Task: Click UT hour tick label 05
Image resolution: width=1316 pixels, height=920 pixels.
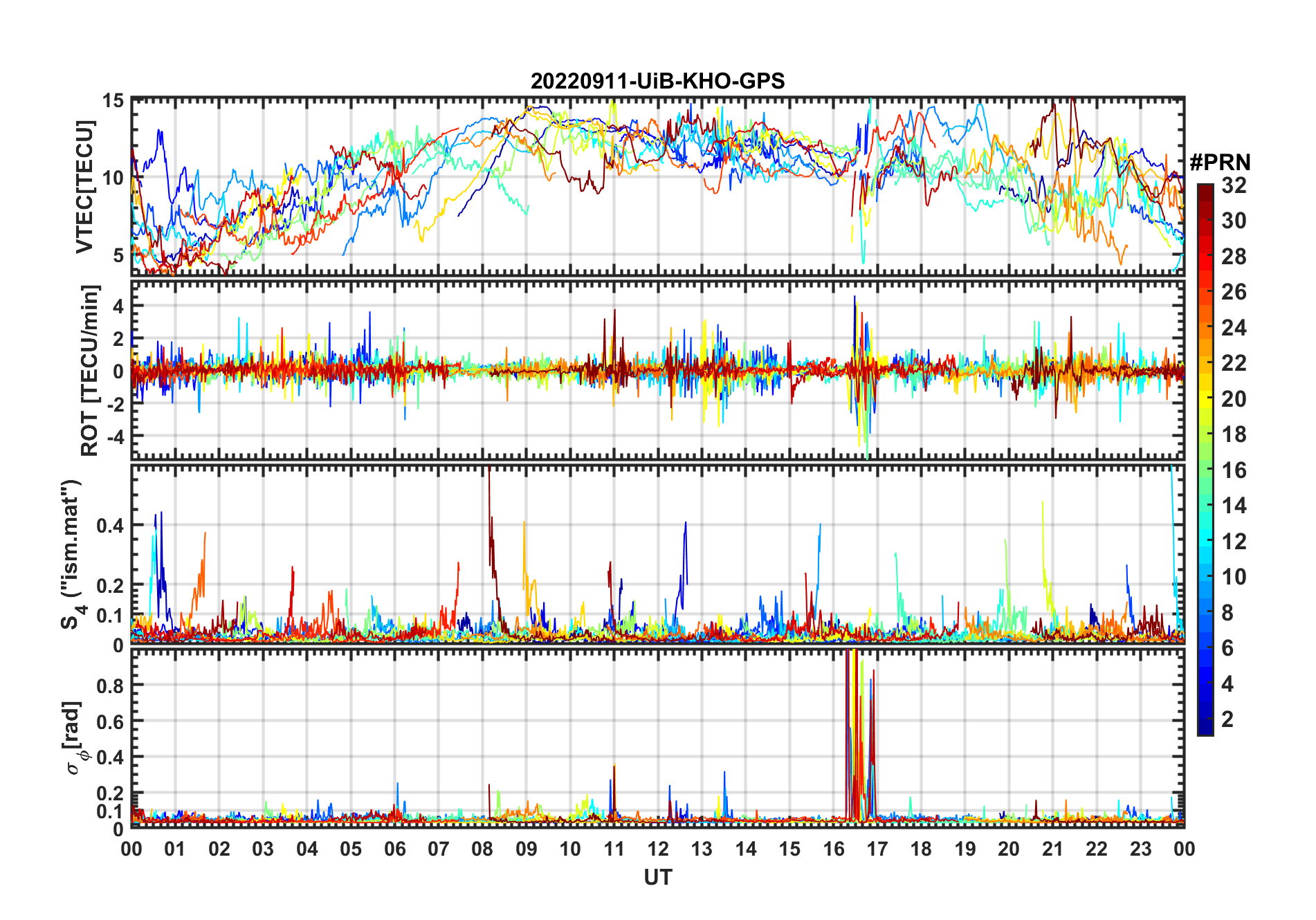Action: (x=351, y=849)
